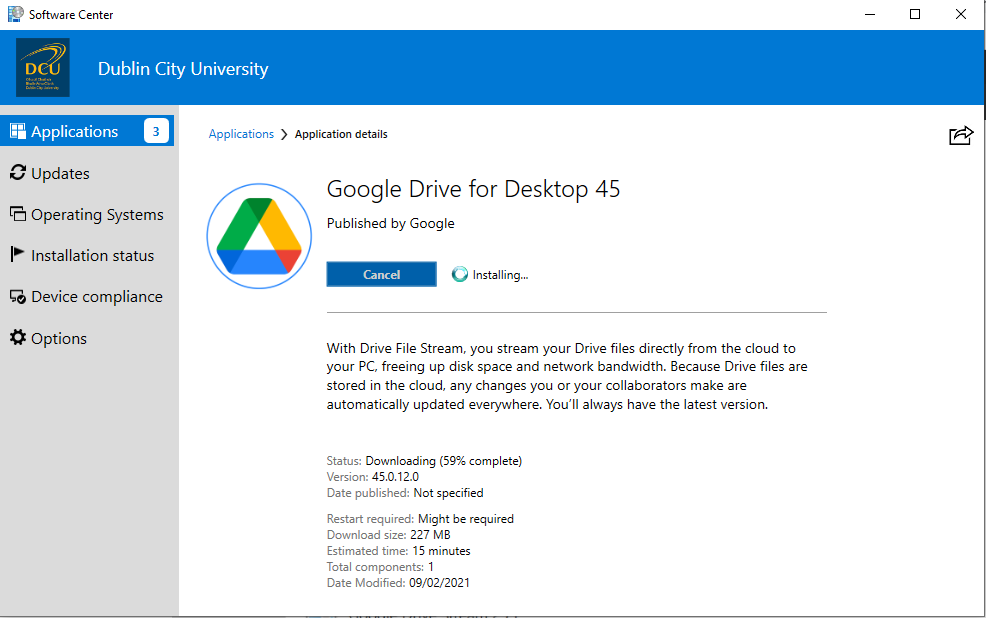The image size is (986, 618).
Task: Click Dublin City University header text
Action: pos(182,69)
